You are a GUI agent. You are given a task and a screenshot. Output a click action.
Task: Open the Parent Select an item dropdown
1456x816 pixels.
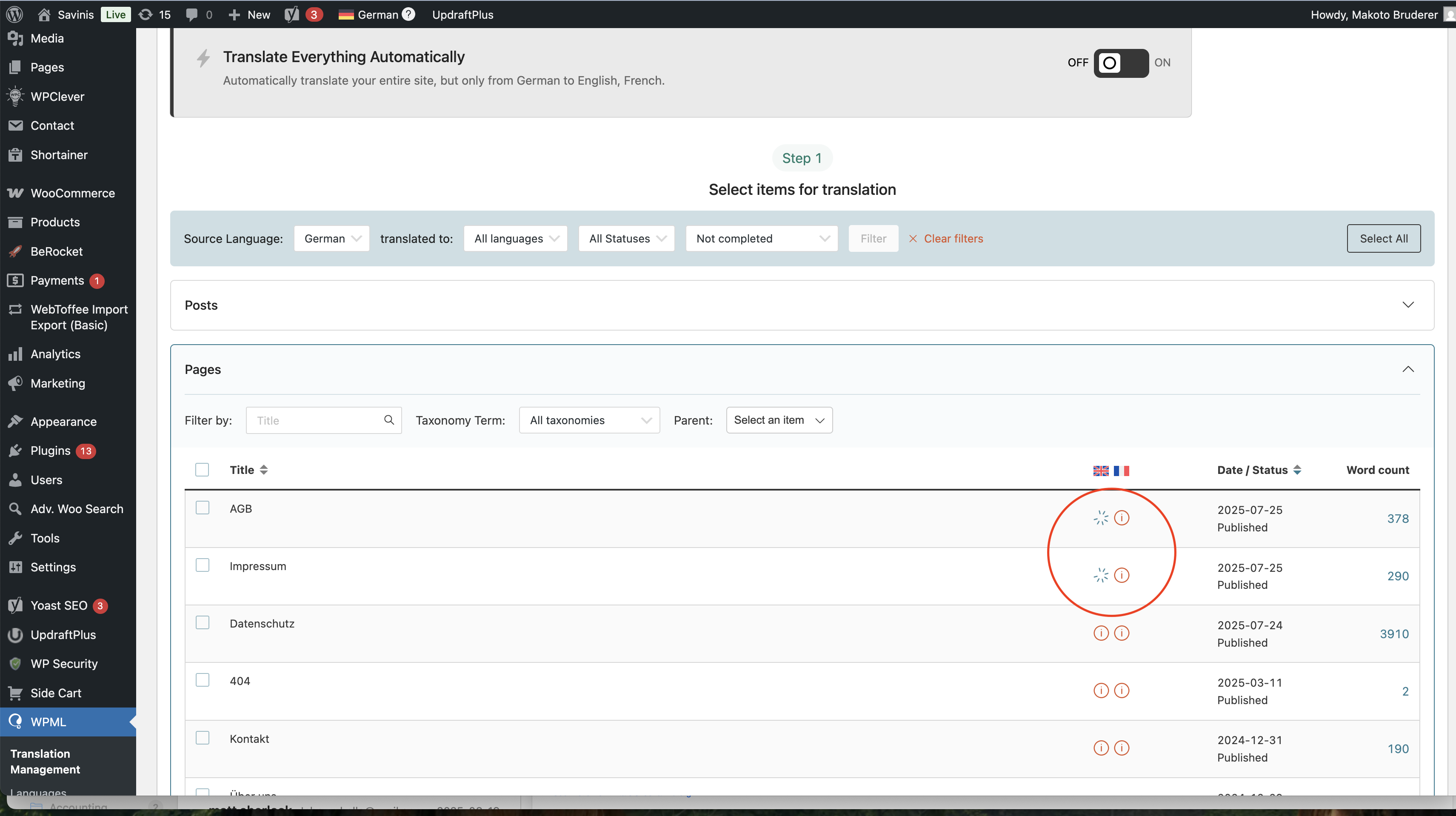779,420
